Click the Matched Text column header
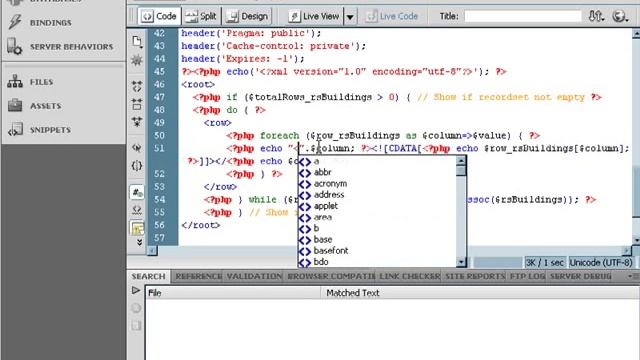The height and width of the screenshot is (360, 640). (x=480, y=293)
